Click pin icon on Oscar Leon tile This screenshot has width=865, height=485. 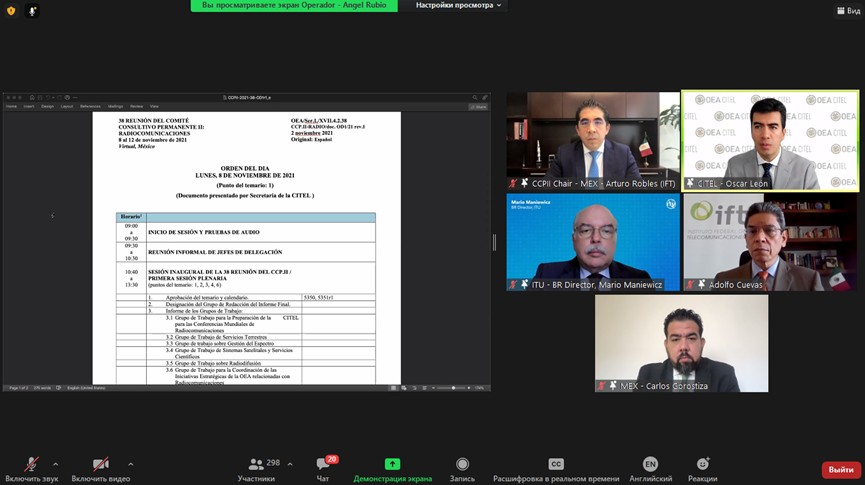(690, 183)
